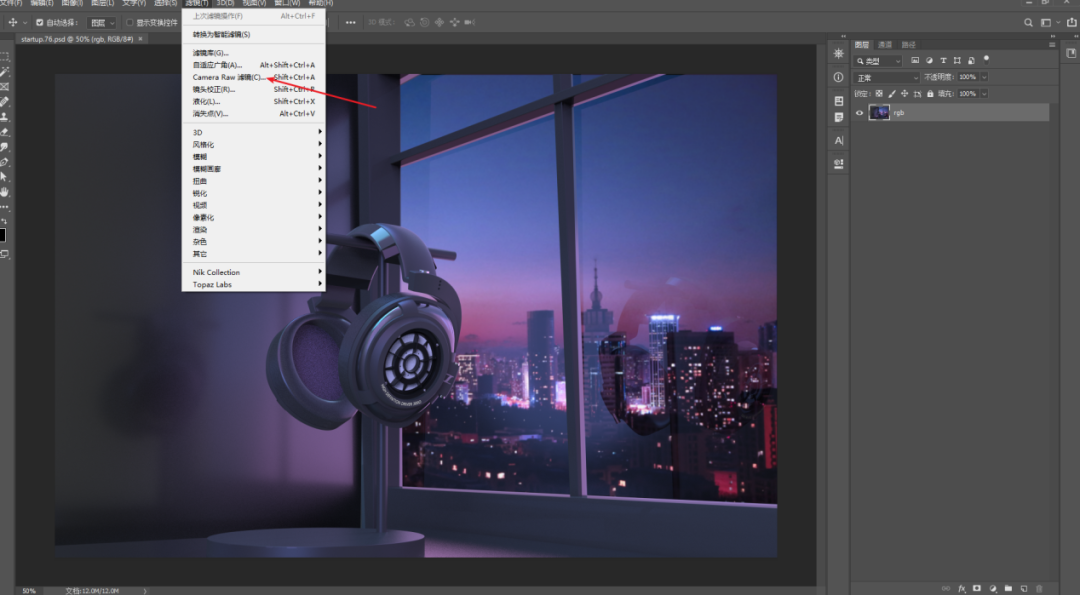1080x595 pixels.
Task: Click the foreground color swatch
Action: tap(2, 236)
